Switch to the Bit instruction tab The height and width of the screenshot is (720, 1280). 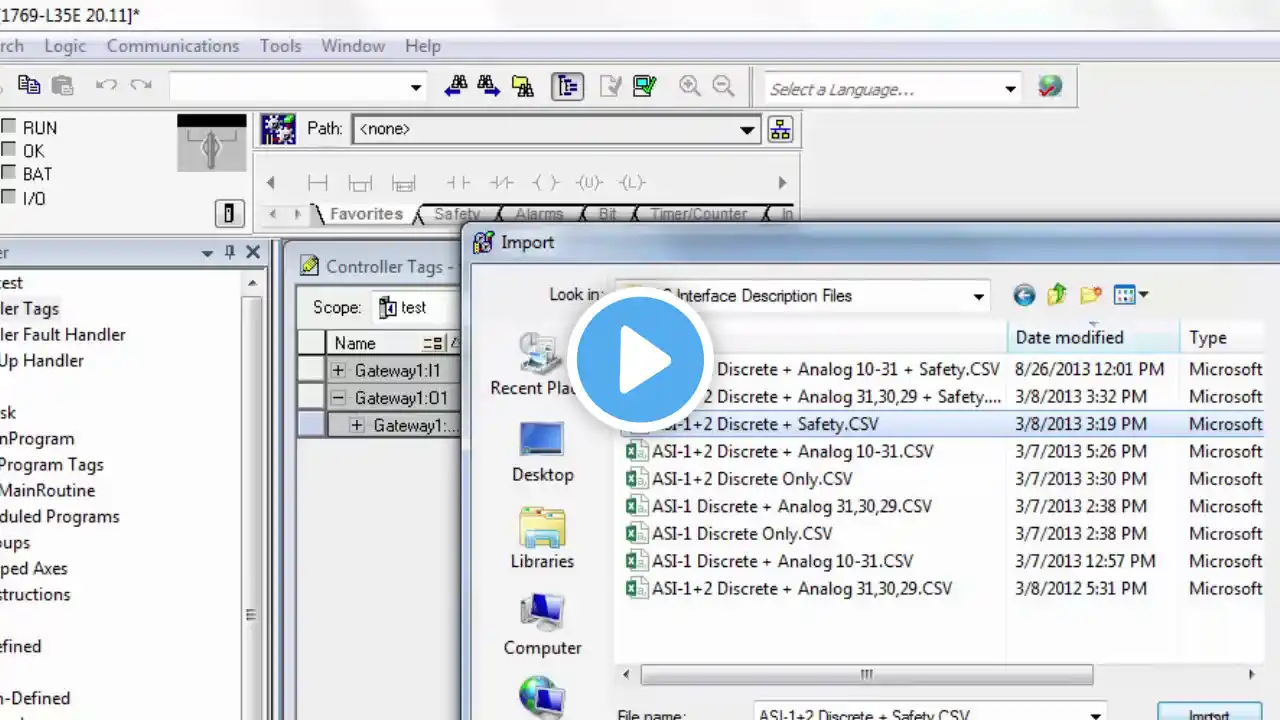tap(608, 214)
